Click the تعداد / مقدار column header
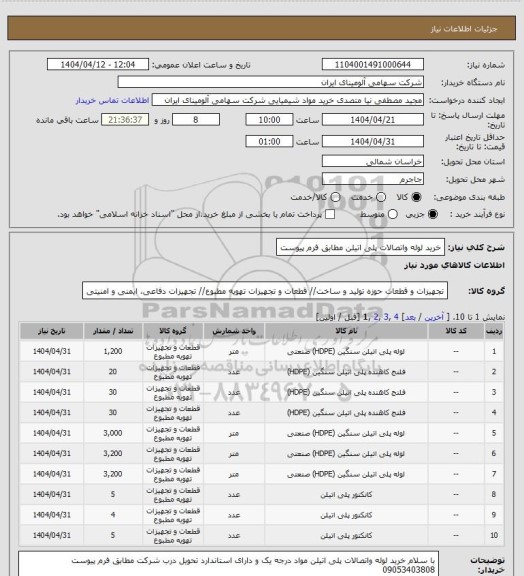The height and width of the screenshot is (576, 524). click(x=113, y=331)
